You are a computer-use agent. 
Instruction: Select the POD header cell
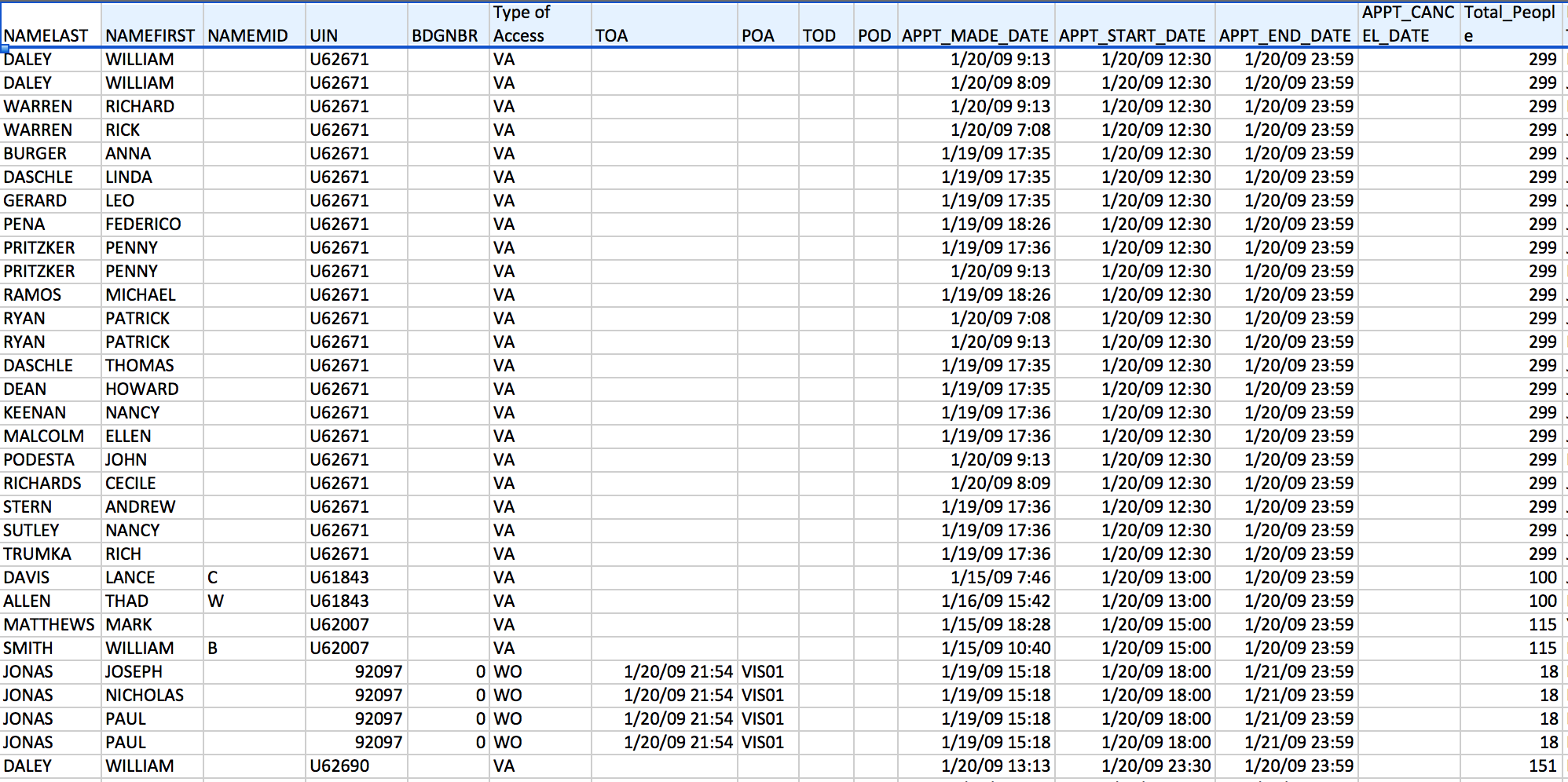click(x=876, y=24)
